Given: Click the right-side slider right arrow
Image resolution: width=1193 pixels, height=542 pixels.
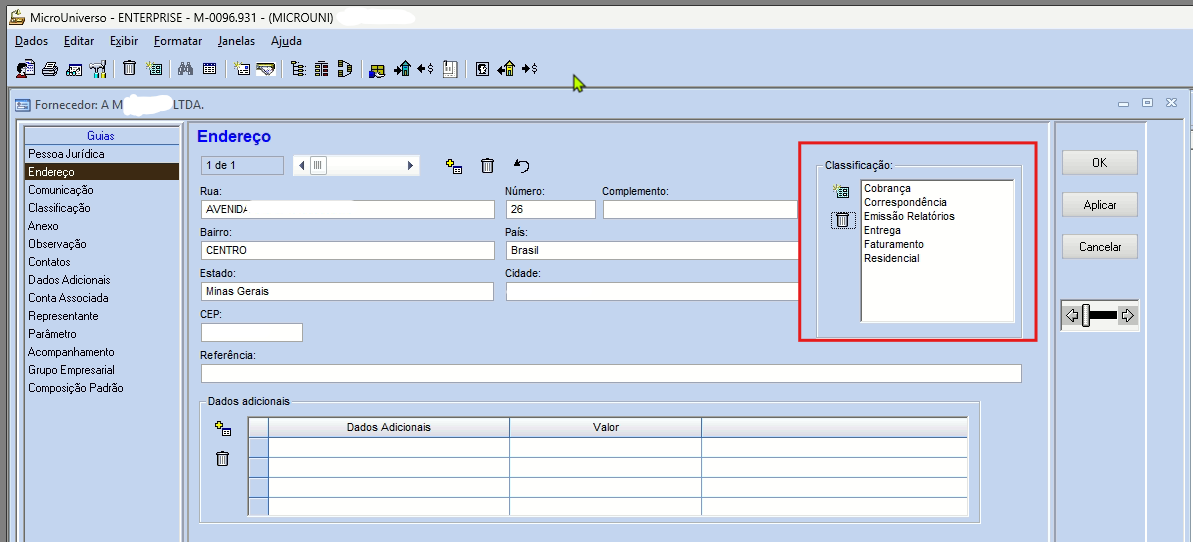Looking at the screenshot, I should 1128,315.
